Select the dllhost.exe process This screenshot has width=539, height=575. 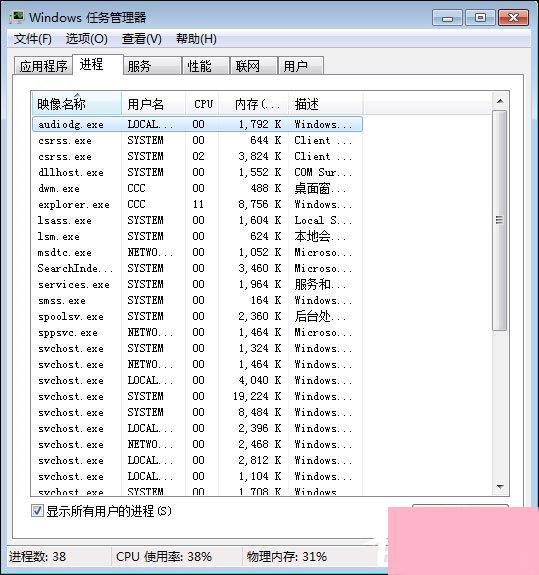click(197, 172)
